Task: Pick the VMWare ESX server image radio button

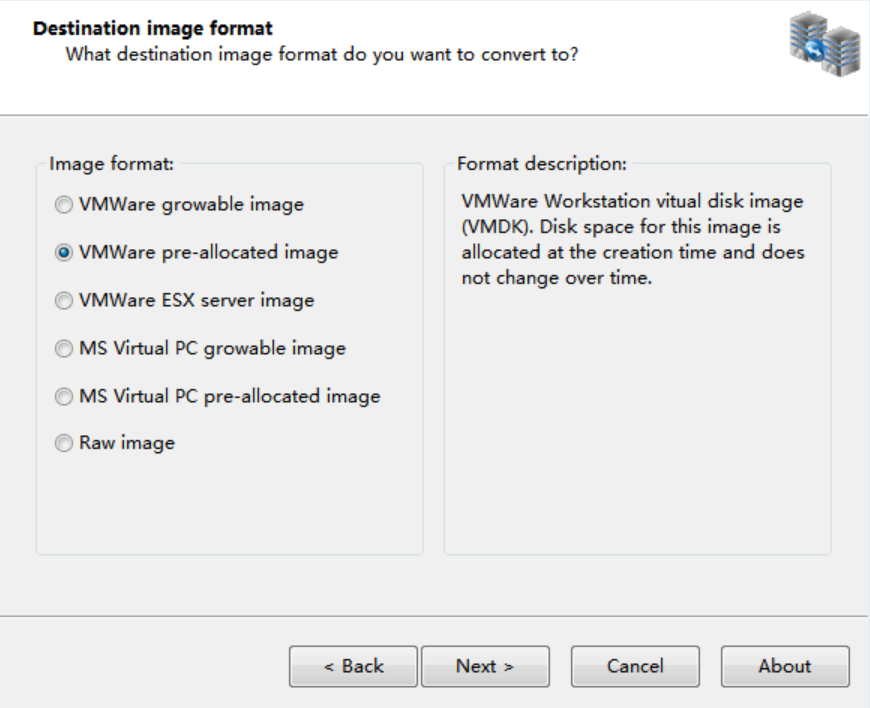Action: pyautogui.click(x=64, y=301)
